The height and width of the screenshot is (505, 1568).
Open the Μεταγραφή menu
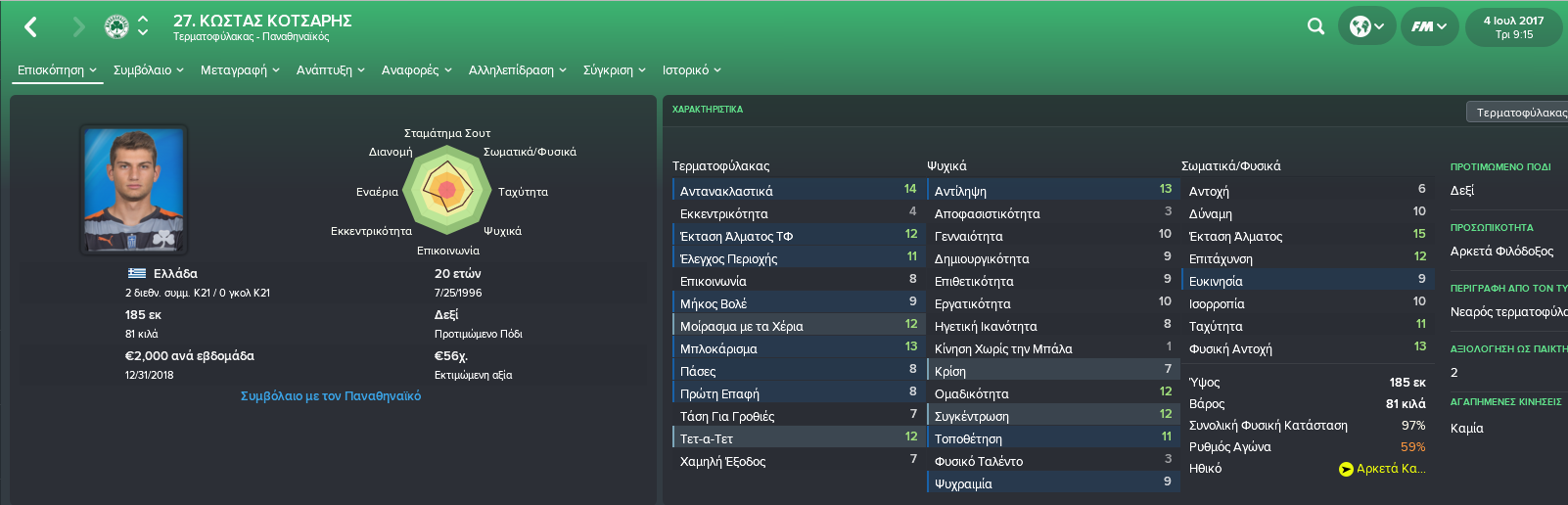240,70
